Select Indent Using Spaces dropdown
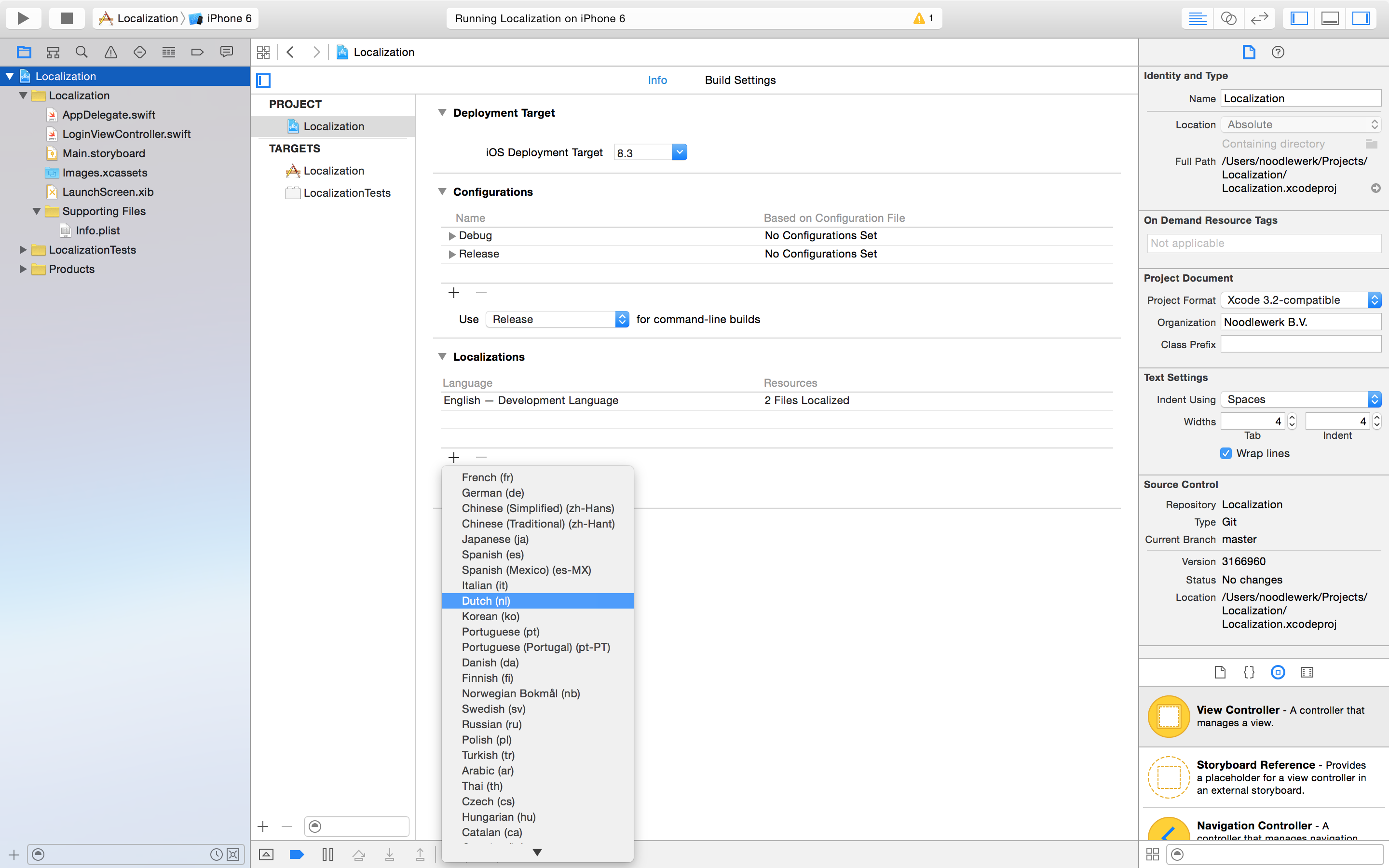 pyautogui.click(x=1300, y=399)
